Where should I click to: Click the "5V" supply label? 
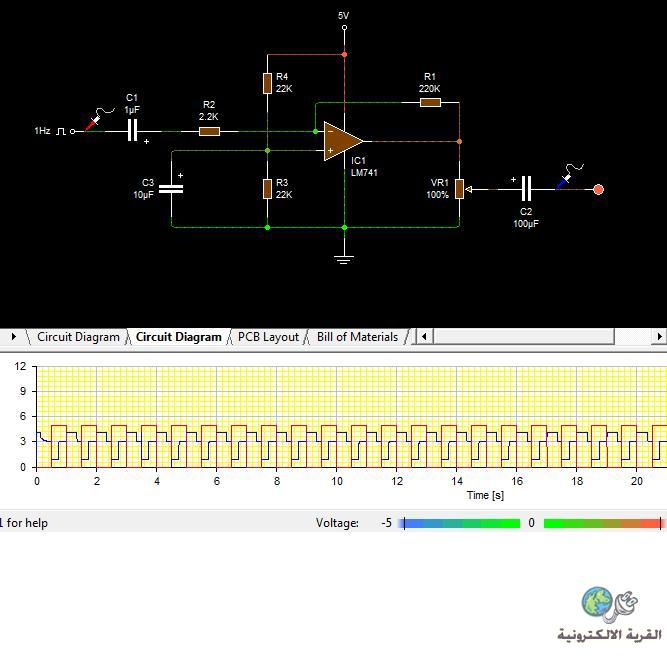point(343,16)
